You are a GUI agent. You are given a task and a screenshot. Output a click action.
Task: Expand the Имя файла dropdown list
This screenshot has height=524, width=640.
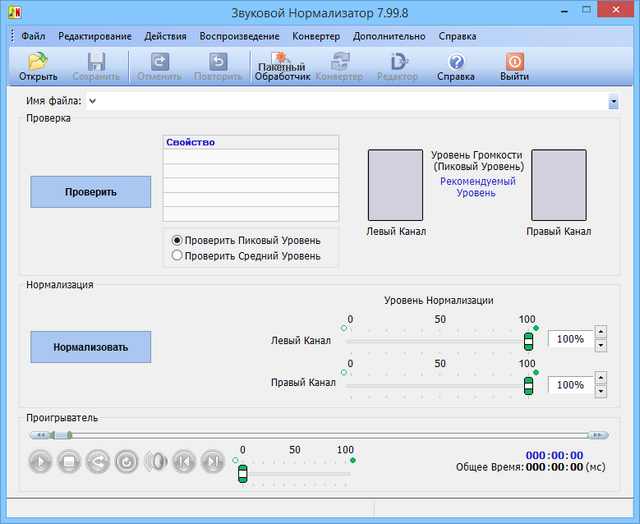(x=612, y=101)
